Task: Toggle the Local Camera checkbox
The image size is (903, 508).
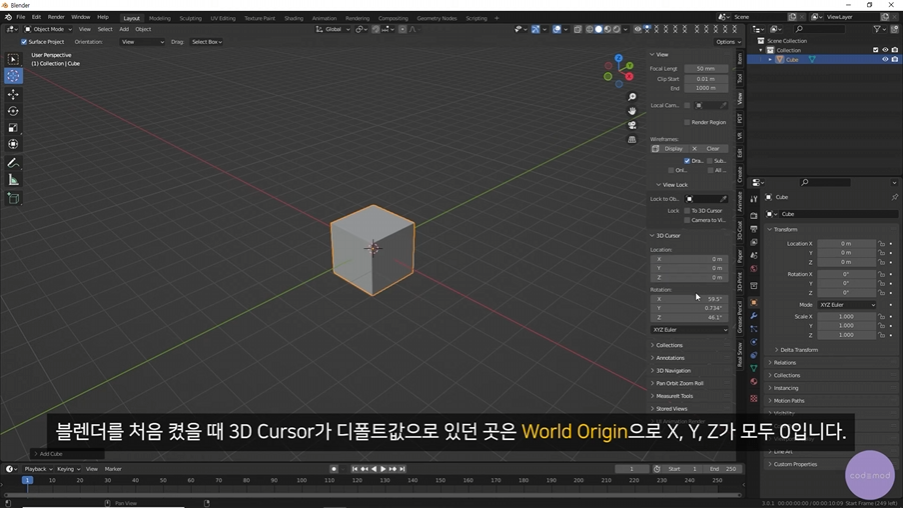Action: pos(686,105)
